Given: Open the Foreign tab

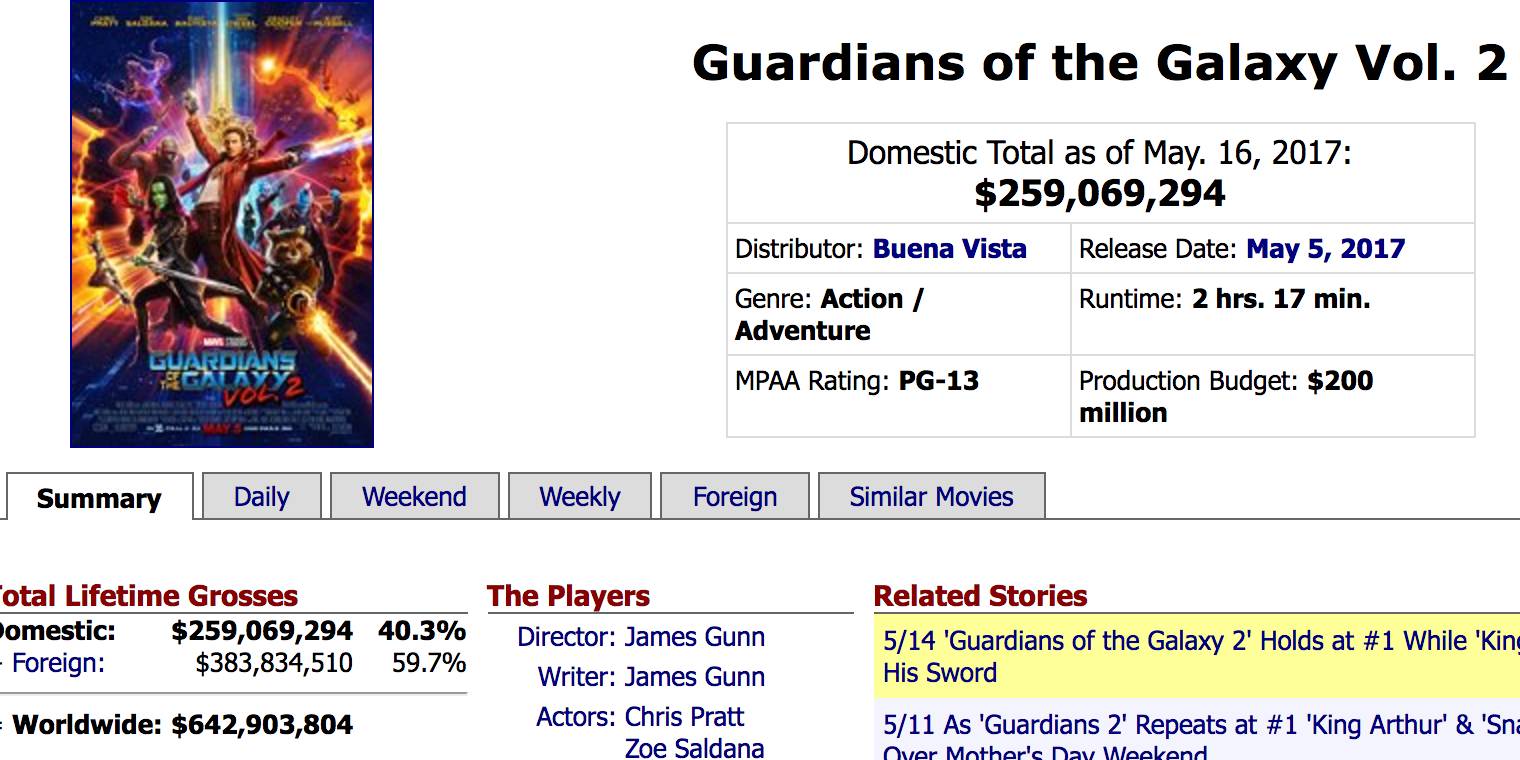Looking at the screenshot, I should pyautogui.click(x=735, y=497).
